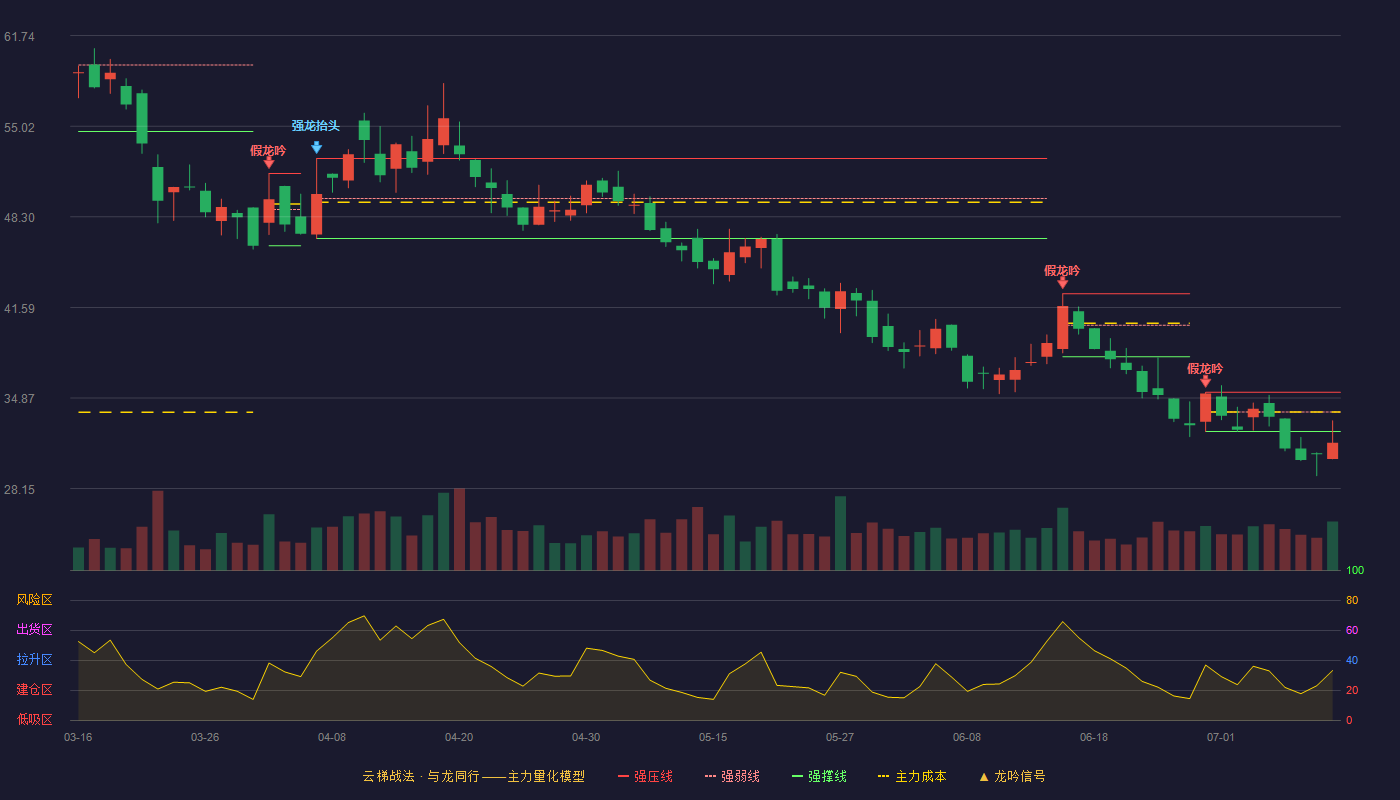Click the blue 强龙抬头 arrow marker
Screen dimensions: 1400x800
click(316, 147)
